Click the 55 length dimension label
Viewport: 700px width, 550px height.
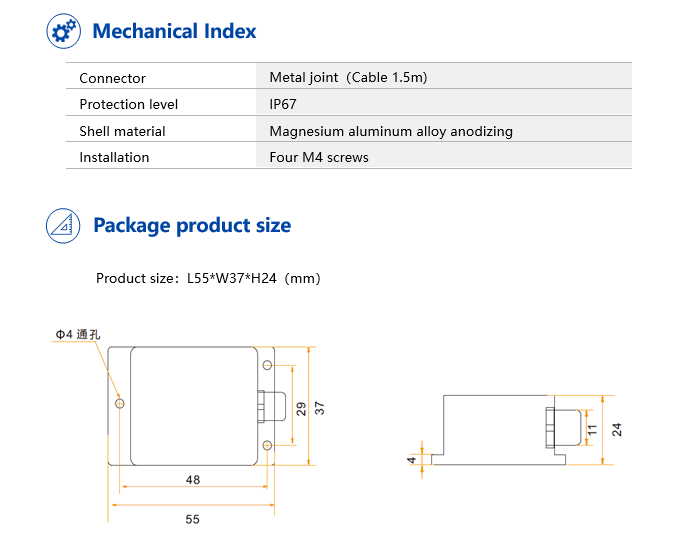coord(192,519)
